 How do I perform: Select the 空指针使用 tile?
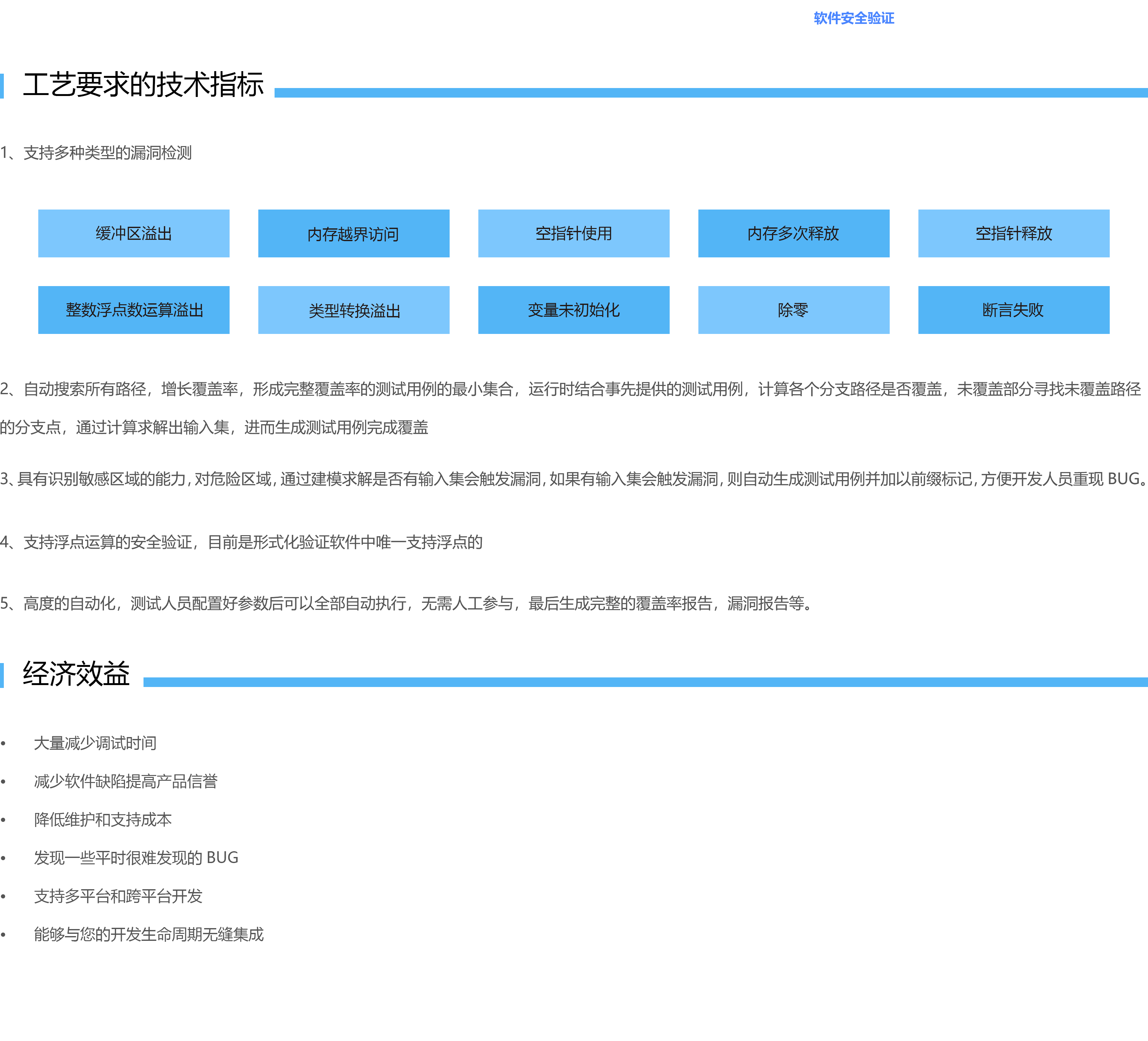coord(573,233)
